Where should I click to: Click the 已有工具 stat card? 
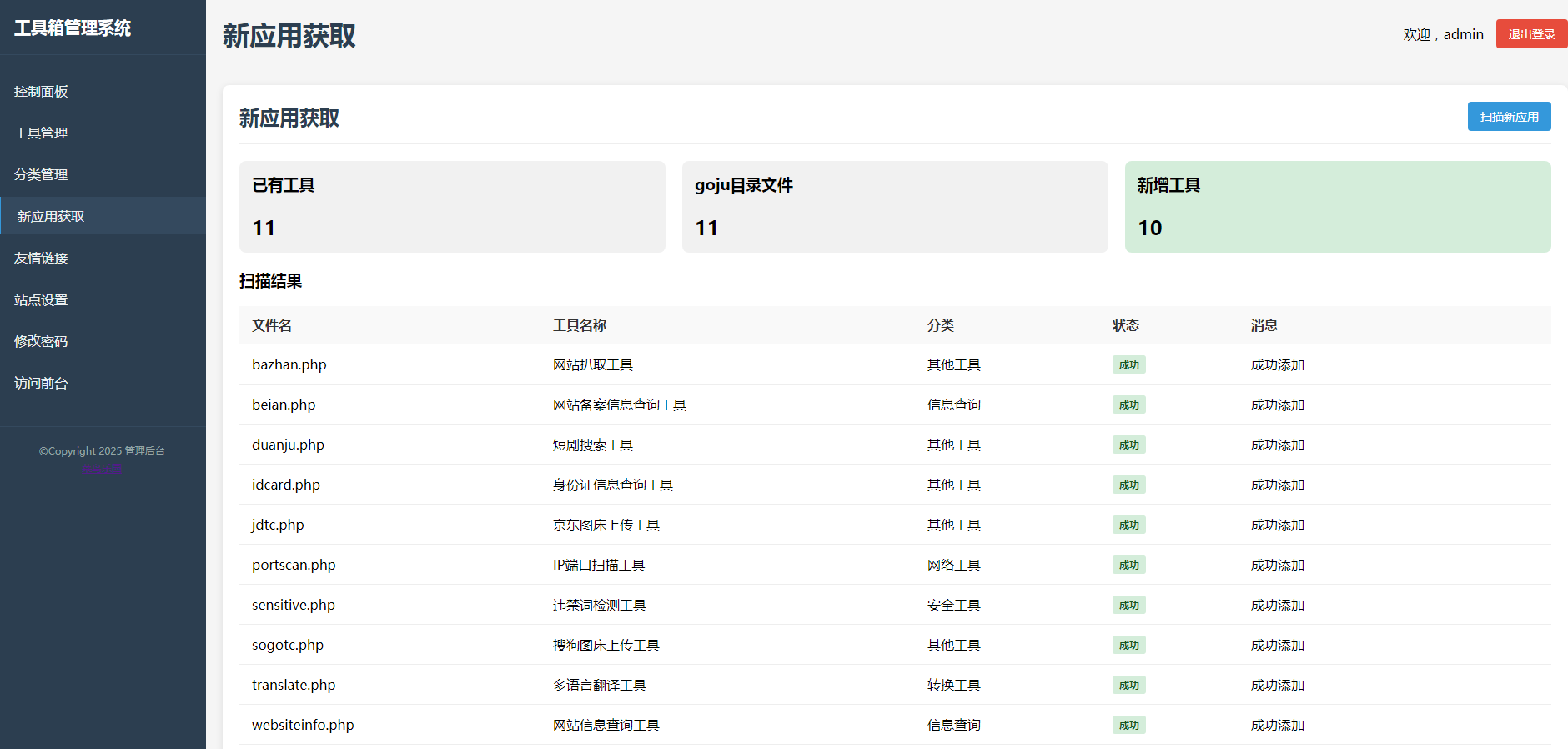click(x=451, y=207)
